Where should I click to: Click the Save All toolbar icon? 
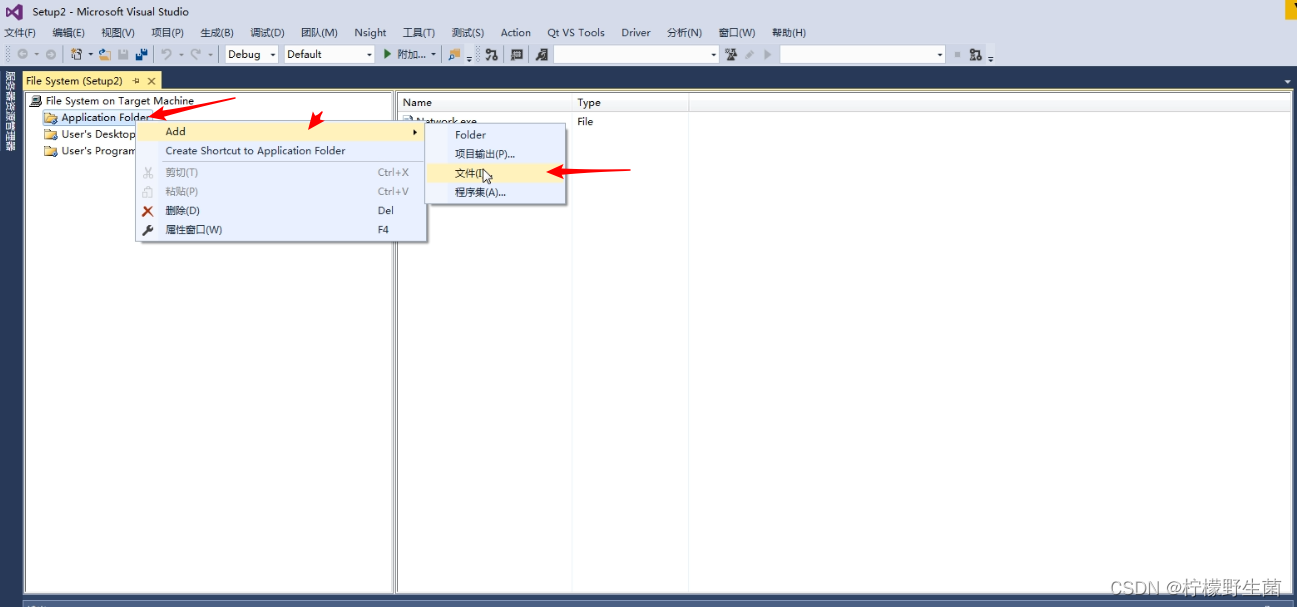point(141,54)
